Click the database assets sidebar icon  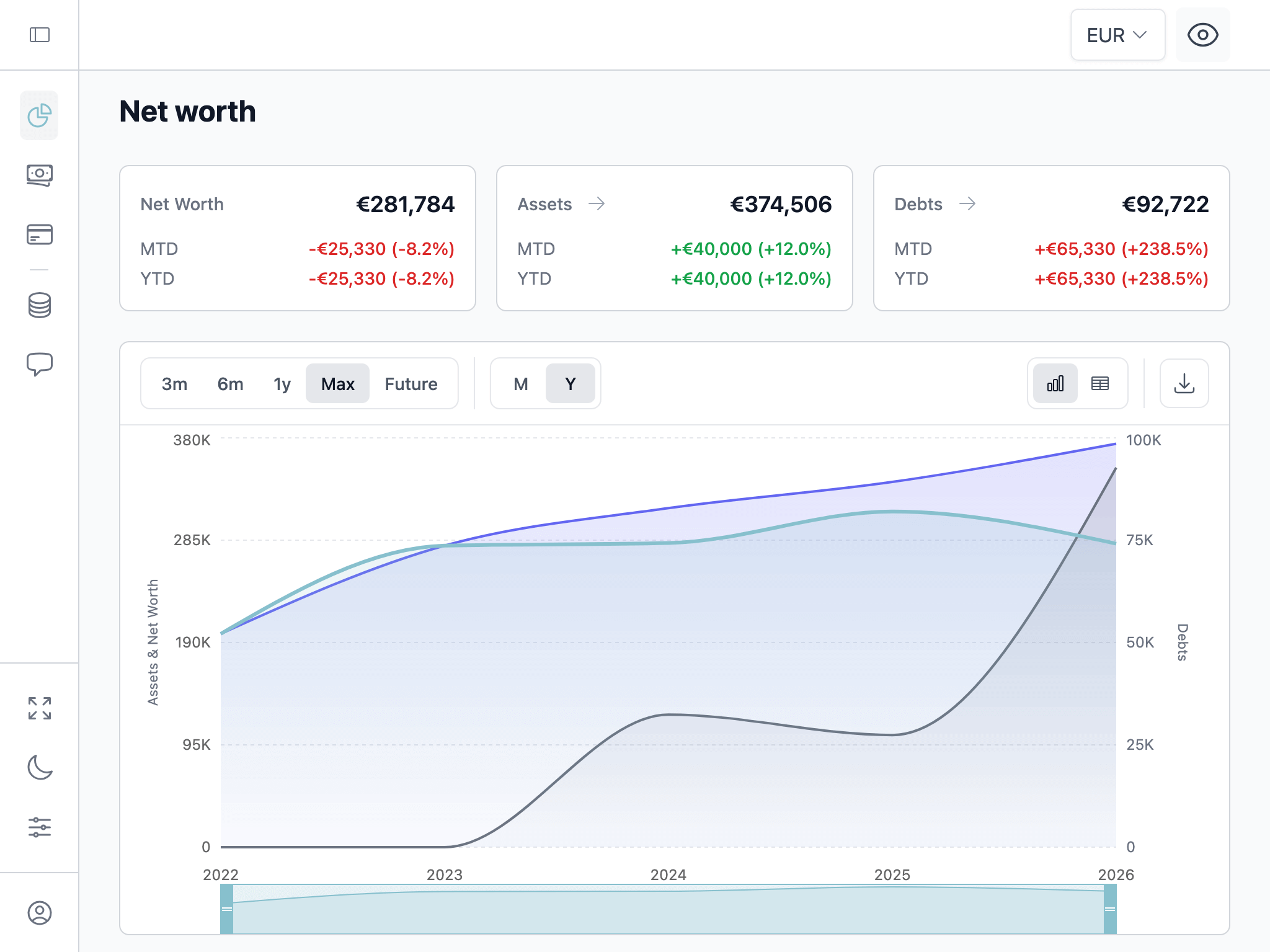click(x=39, y=304)
